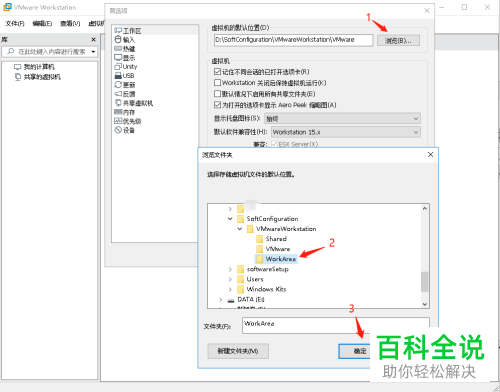Image resolution: width=500 pixels, height=392 pixels.
Task: Expand the Users tree node
Action: point(230,279)
